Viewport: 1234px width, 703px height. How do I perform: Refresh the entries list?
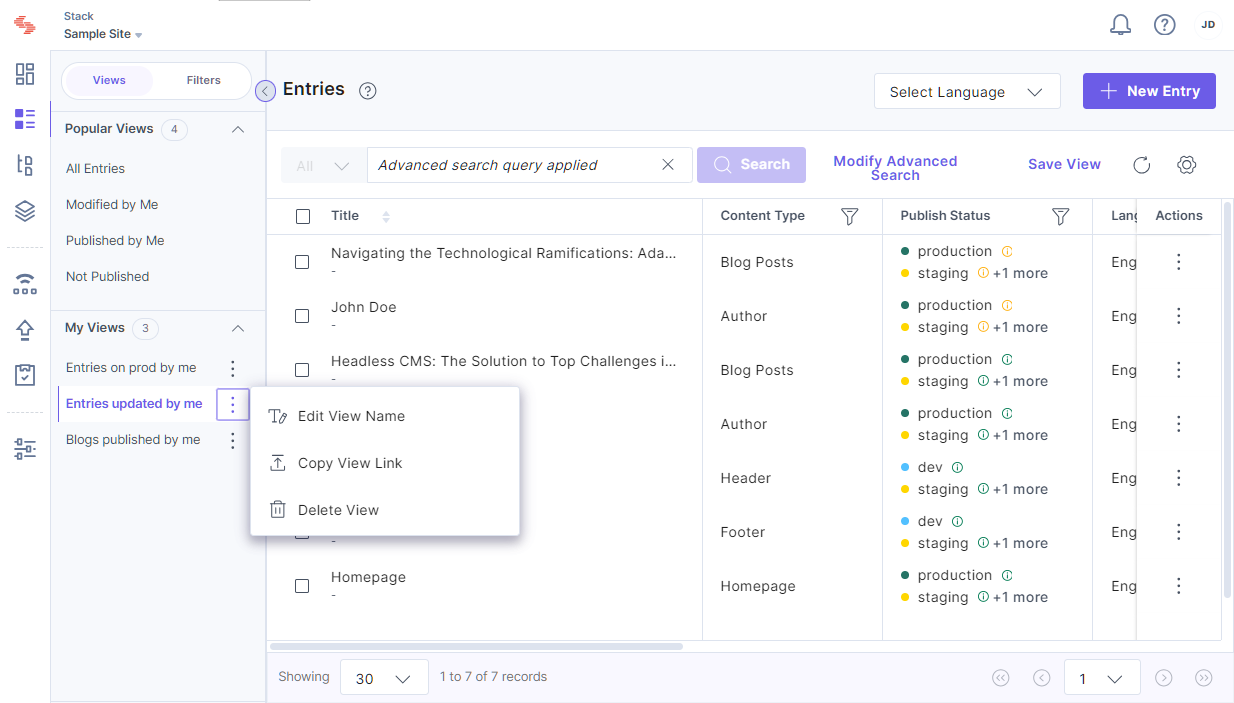(x=1142, y=165)
